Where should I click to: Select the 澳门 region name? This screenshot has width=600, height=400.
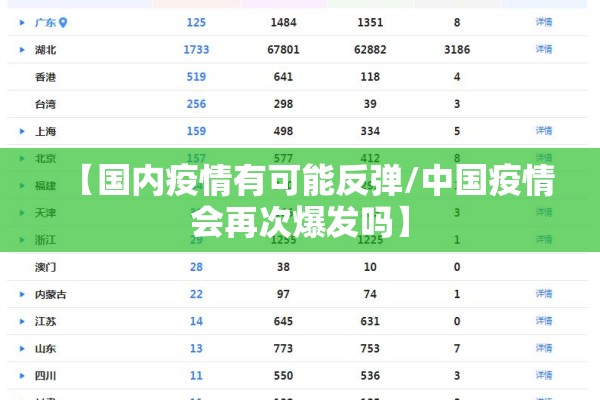tap(46, 267)
